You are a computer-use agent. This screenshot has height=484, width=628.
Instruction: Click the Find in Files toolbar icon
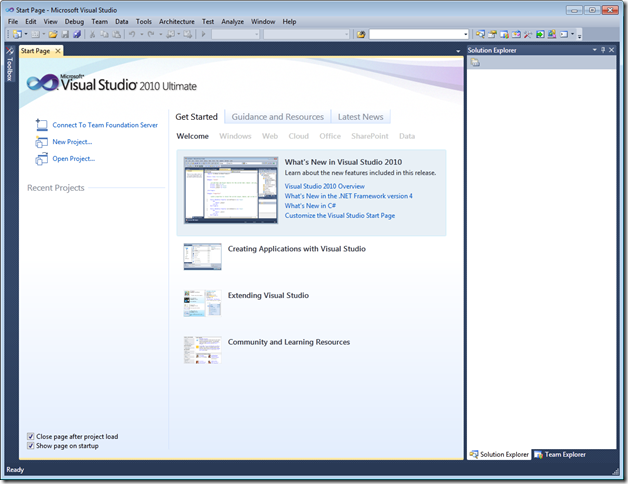(x=361, y=34)
